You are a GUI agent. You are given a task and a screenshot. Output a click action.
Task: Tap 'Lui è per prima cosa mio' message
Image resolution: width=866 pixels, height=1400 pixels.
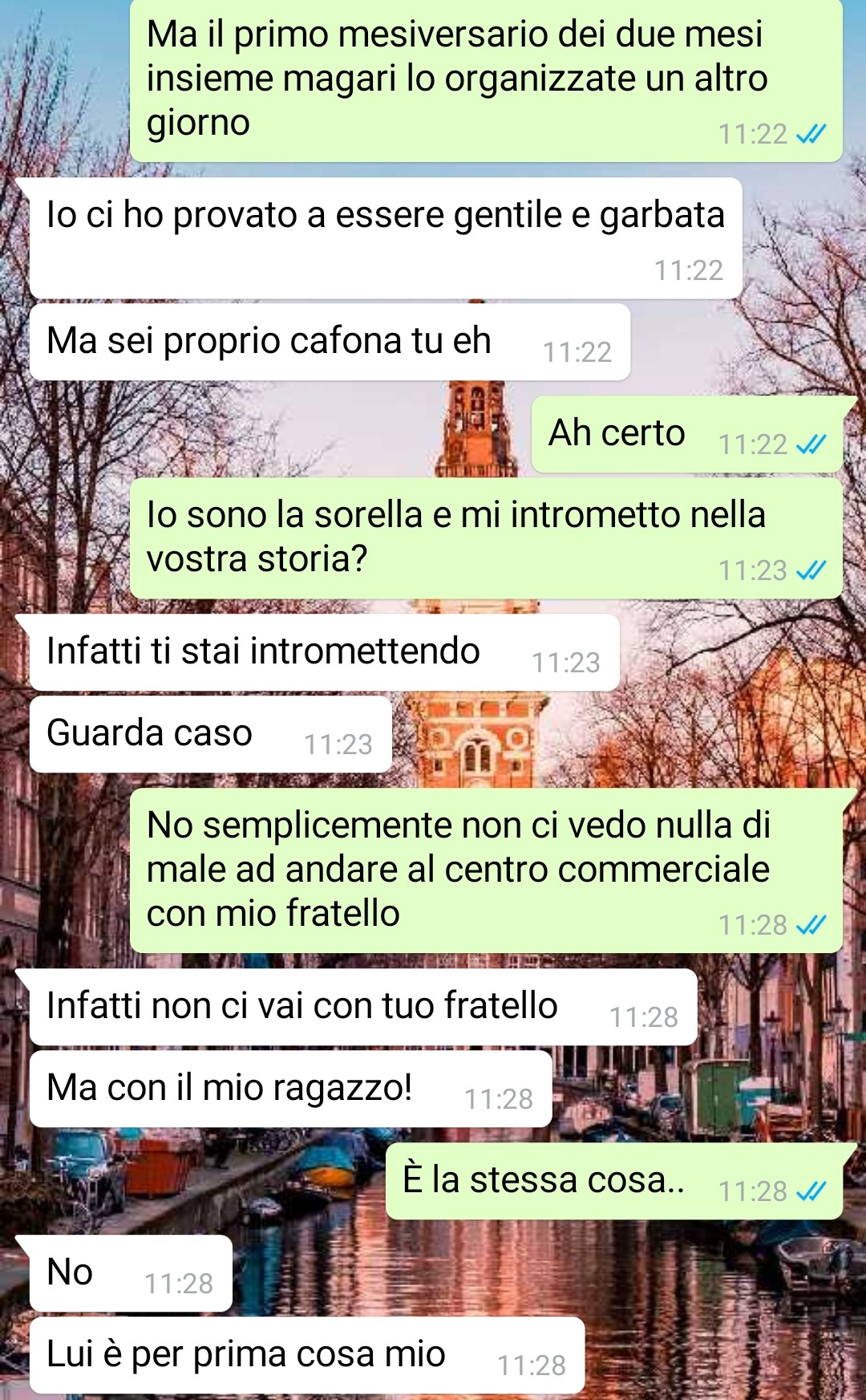pos(307,1357)
